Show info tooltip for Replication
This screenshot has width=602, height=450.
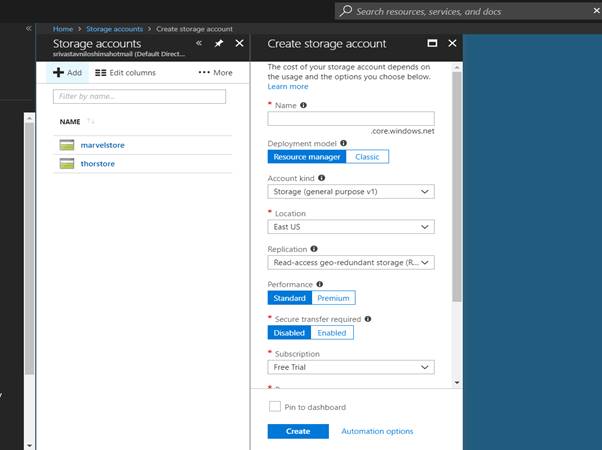tap(314, 249)
